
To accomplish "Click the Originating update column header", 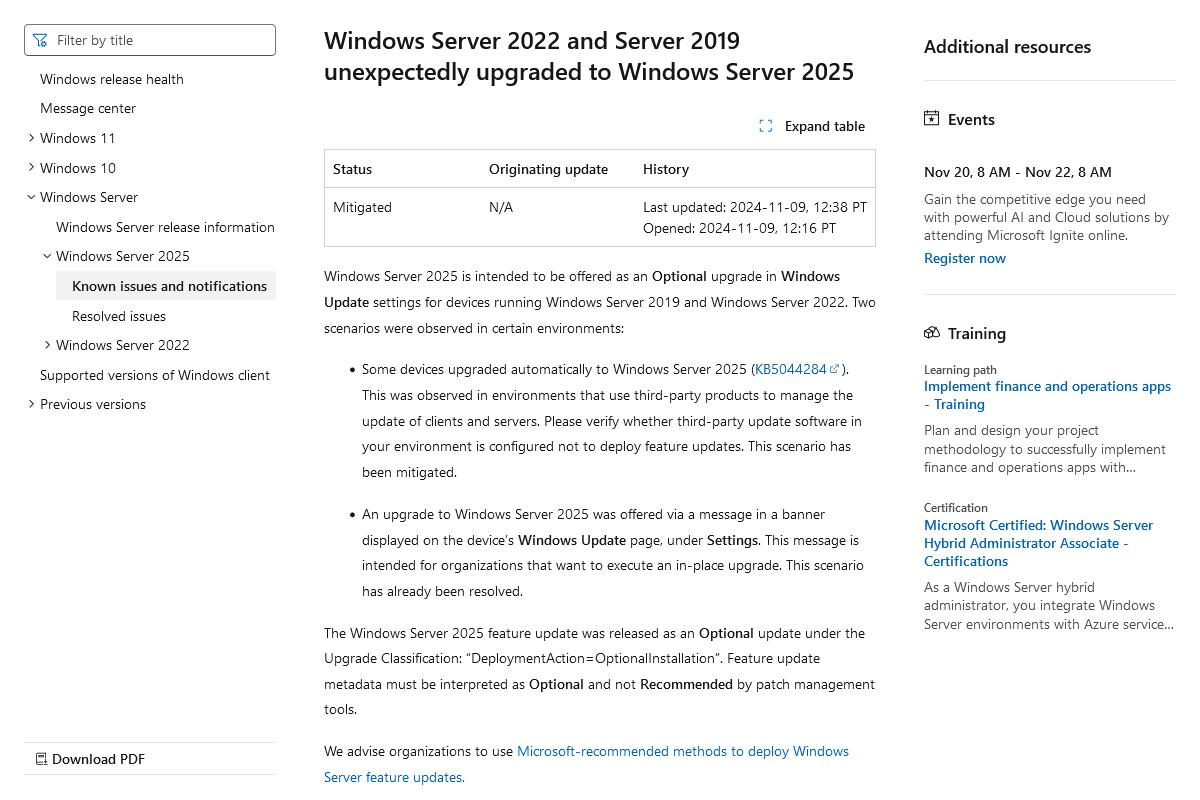I will [x=548, y=169].
